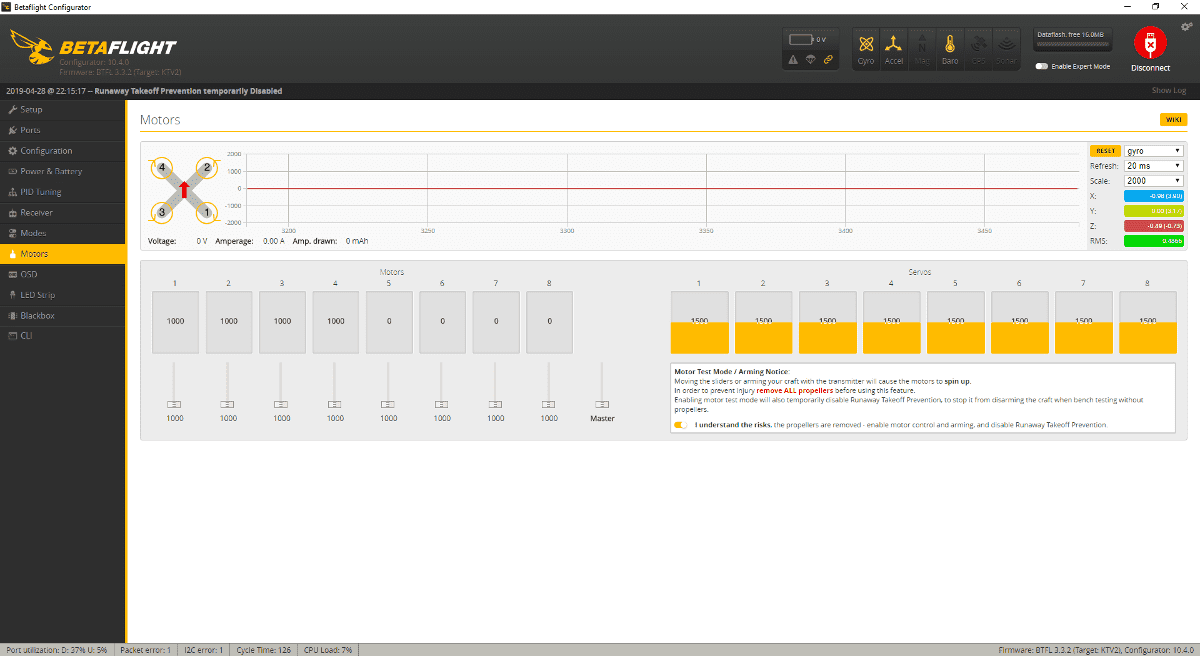Open the gear options in the top-right header
The width and height of the screenshot is (1200, 656).
coord(1186,26)
